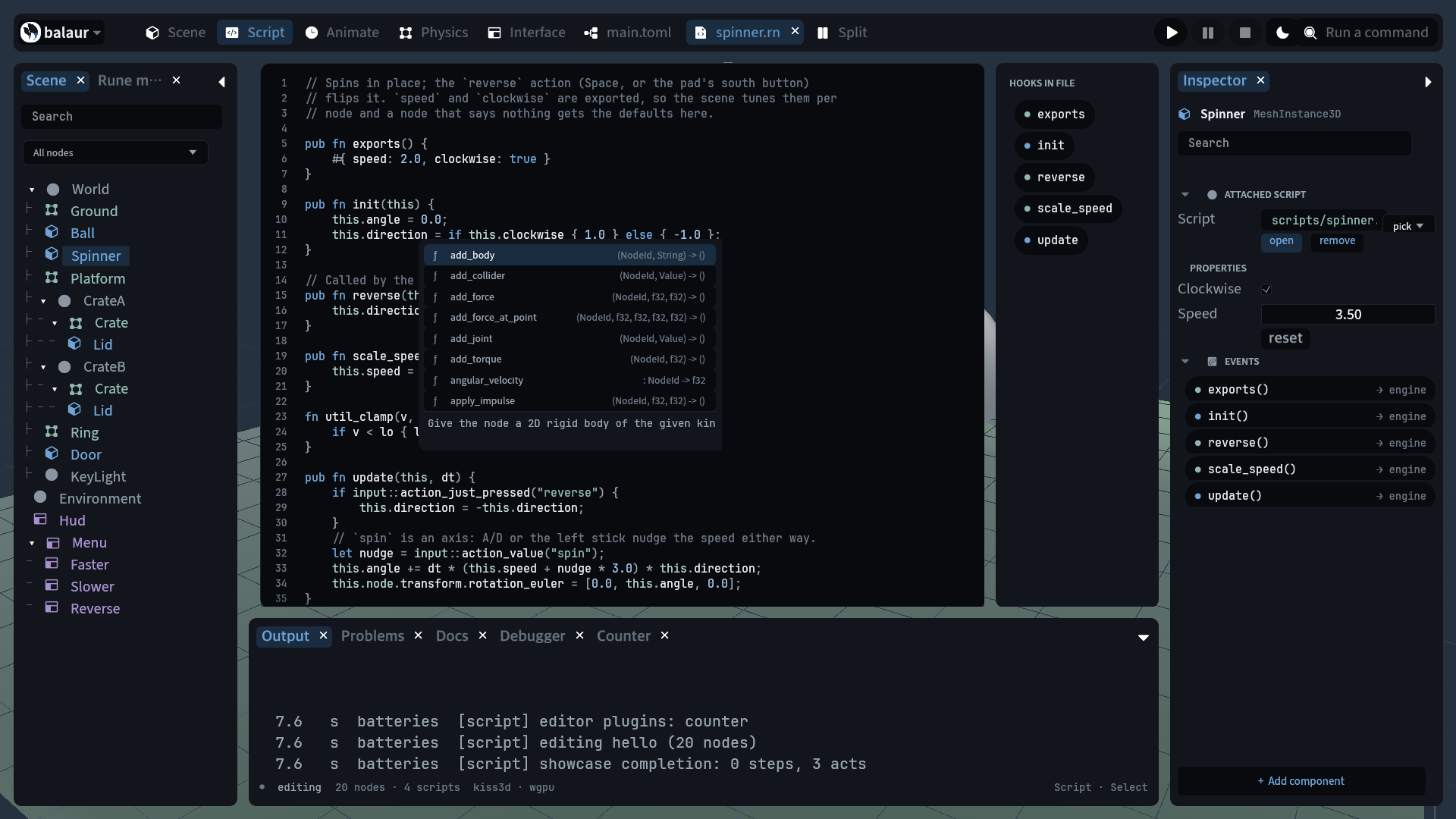Collapse the World tree node
1456x819 pixels.
pyautogui.click(x=32, y=190)
